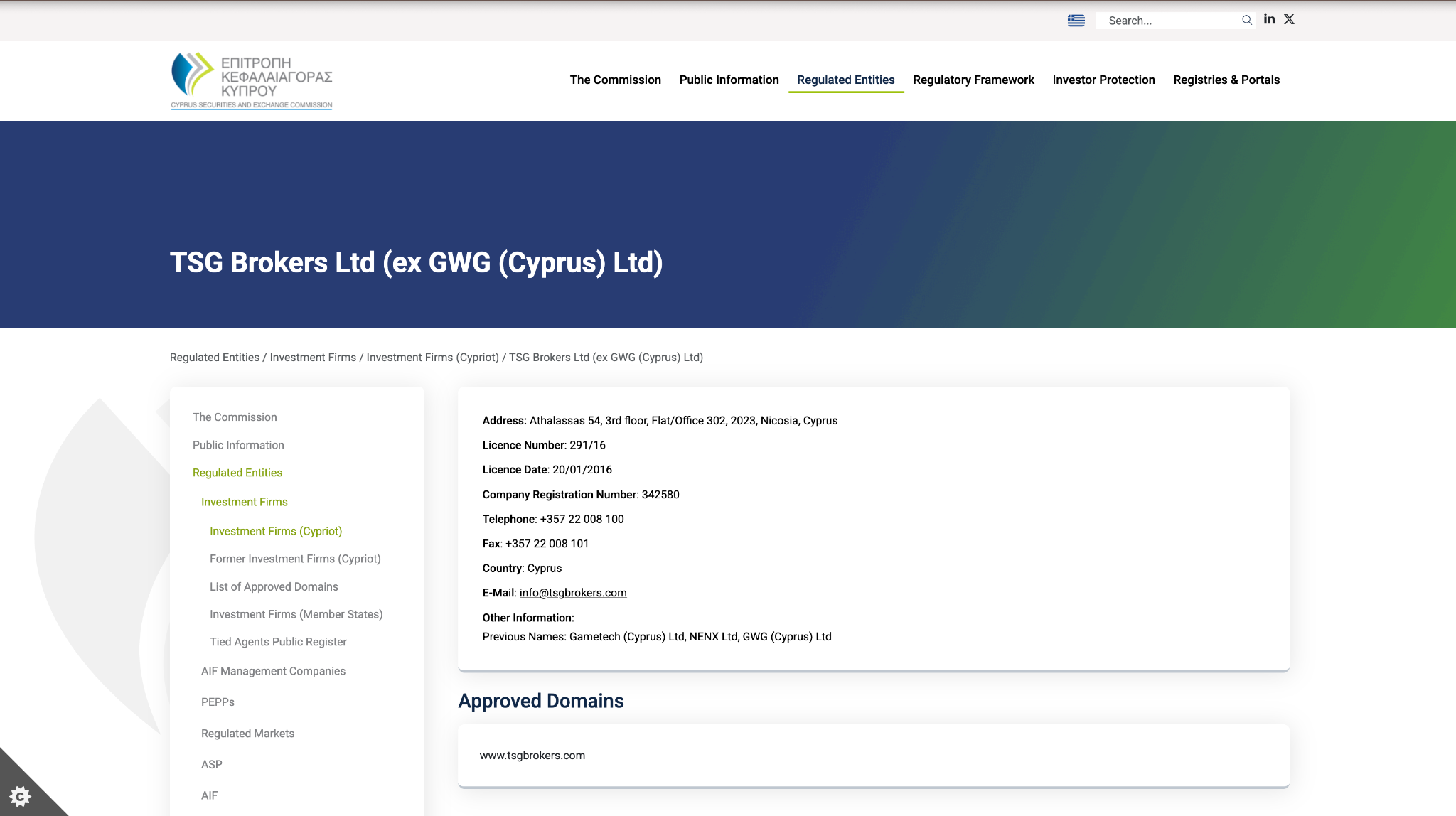Open Regulatory Framework top menu
Viewport: 1456px width, 816px height.
[974, 80]
